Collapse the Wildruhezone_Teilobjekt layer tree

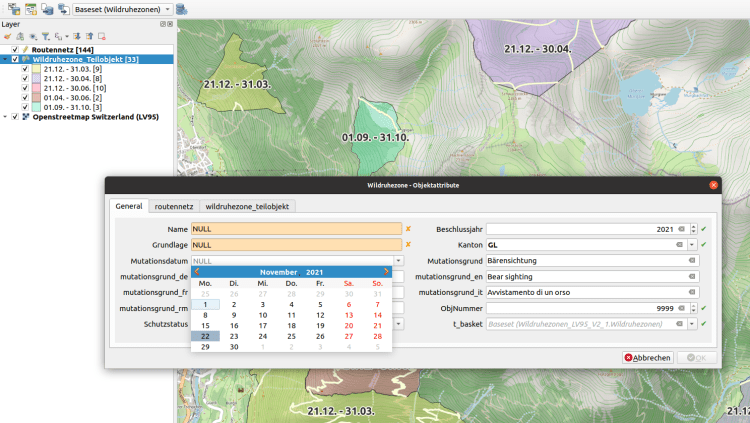(5, 59)
